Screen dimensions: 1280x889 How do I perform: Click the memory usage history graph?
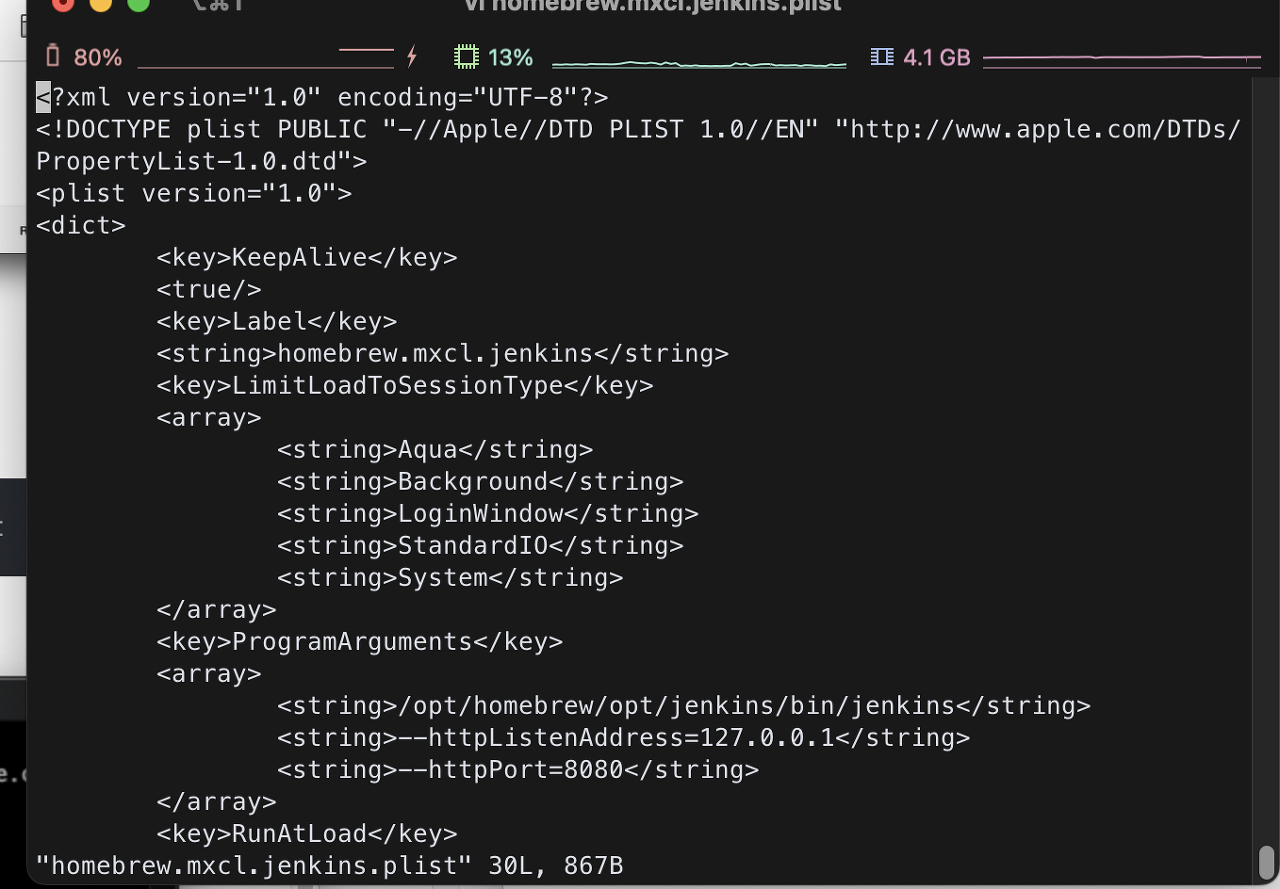[1122, 60]
